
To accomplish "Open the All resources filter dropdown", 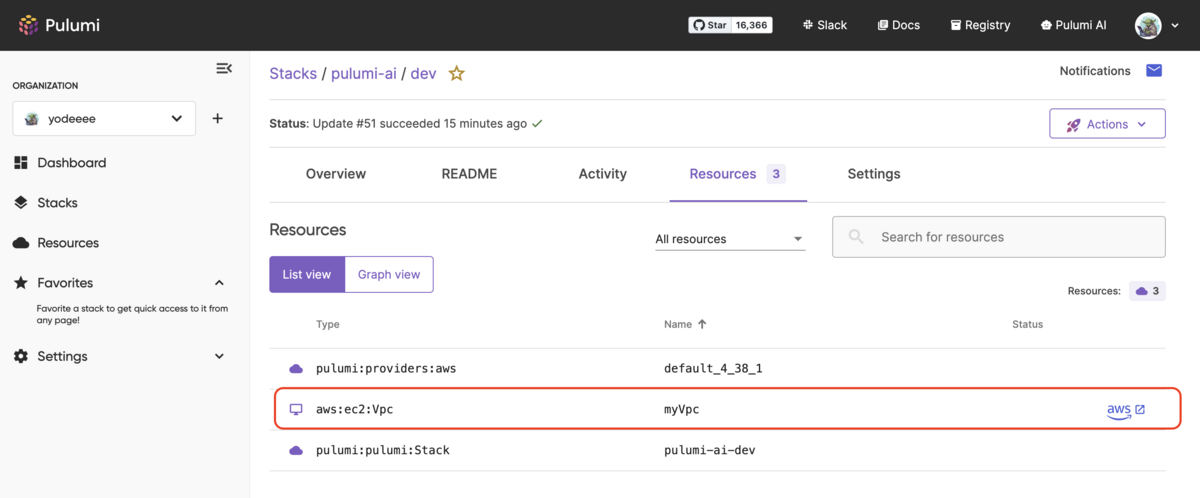I will pyautogui.click(x=729, y=239).
